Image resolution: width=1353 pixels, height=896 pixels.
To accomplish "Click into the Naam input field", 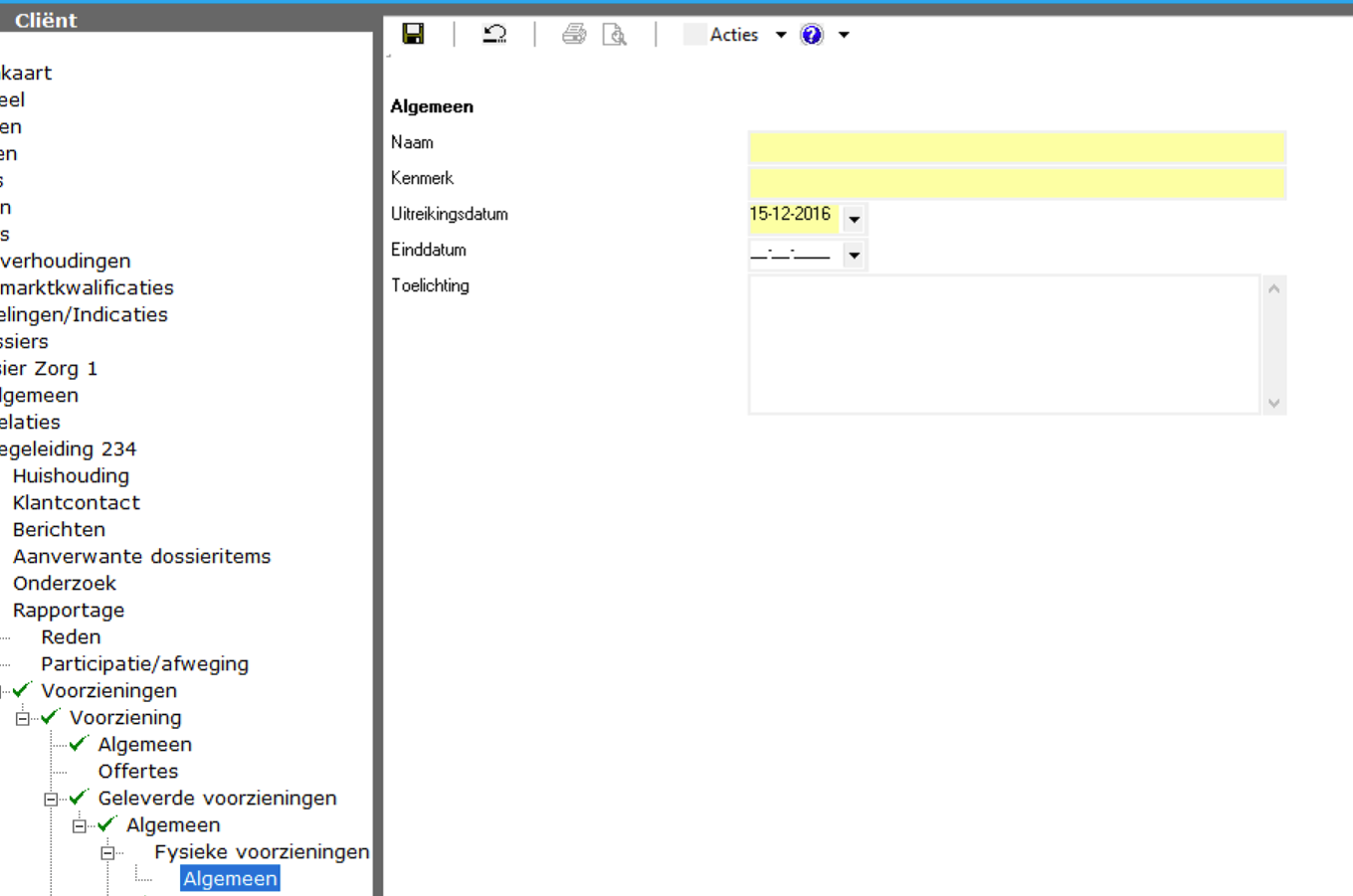I will (x=1016, y=147).
